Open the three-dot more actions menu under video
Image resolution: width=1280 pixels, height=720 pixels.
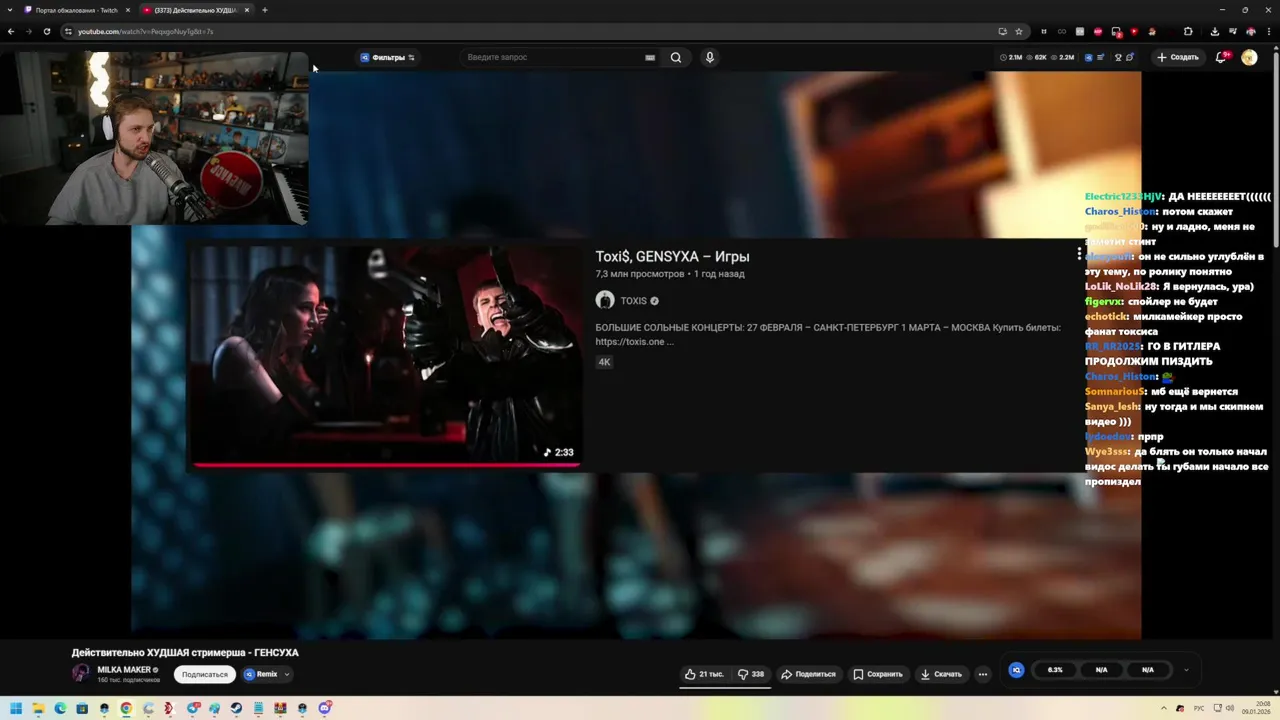tap(983, 674)
